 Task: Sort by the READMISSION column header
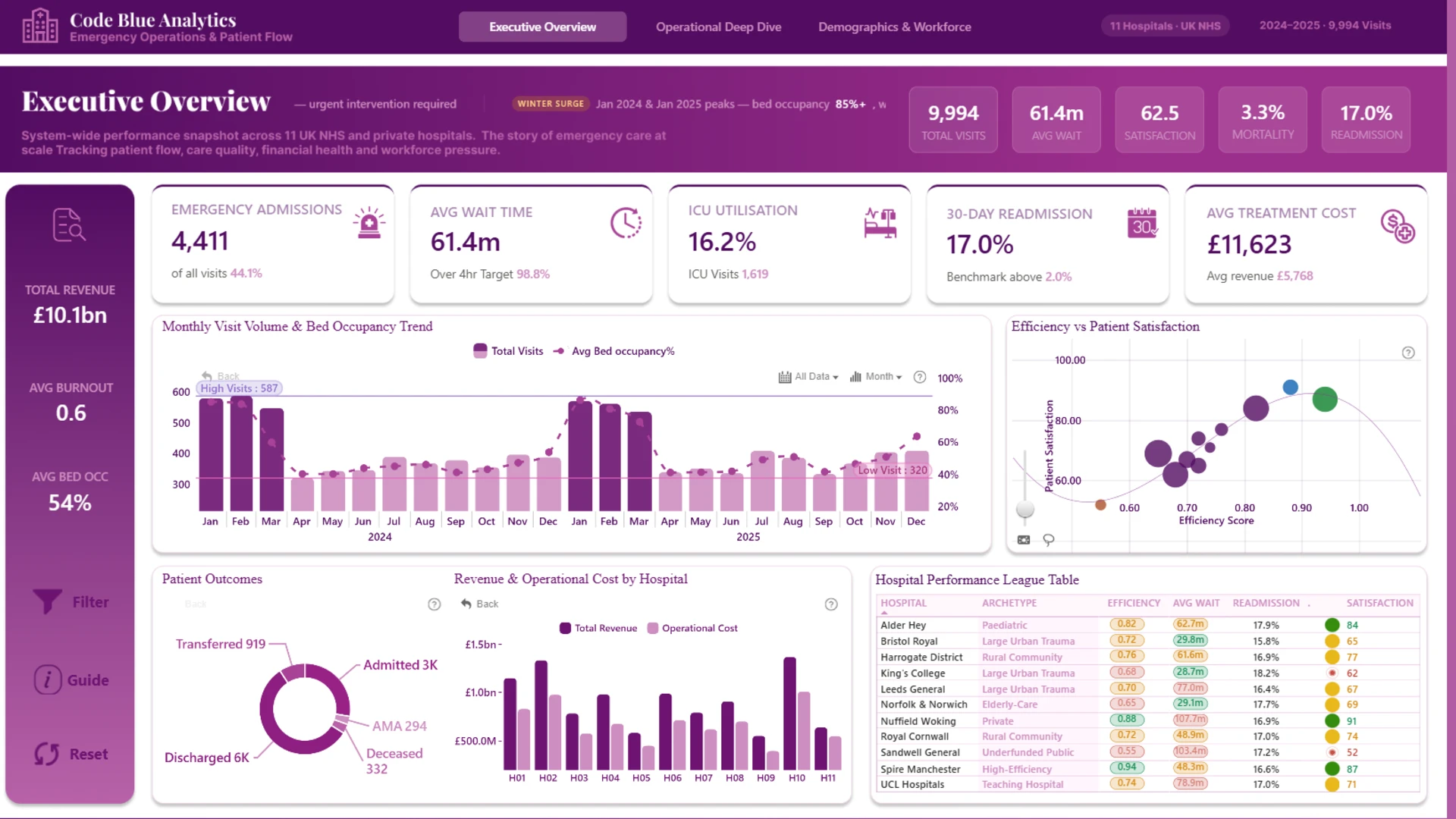(x=1266, y=603)
